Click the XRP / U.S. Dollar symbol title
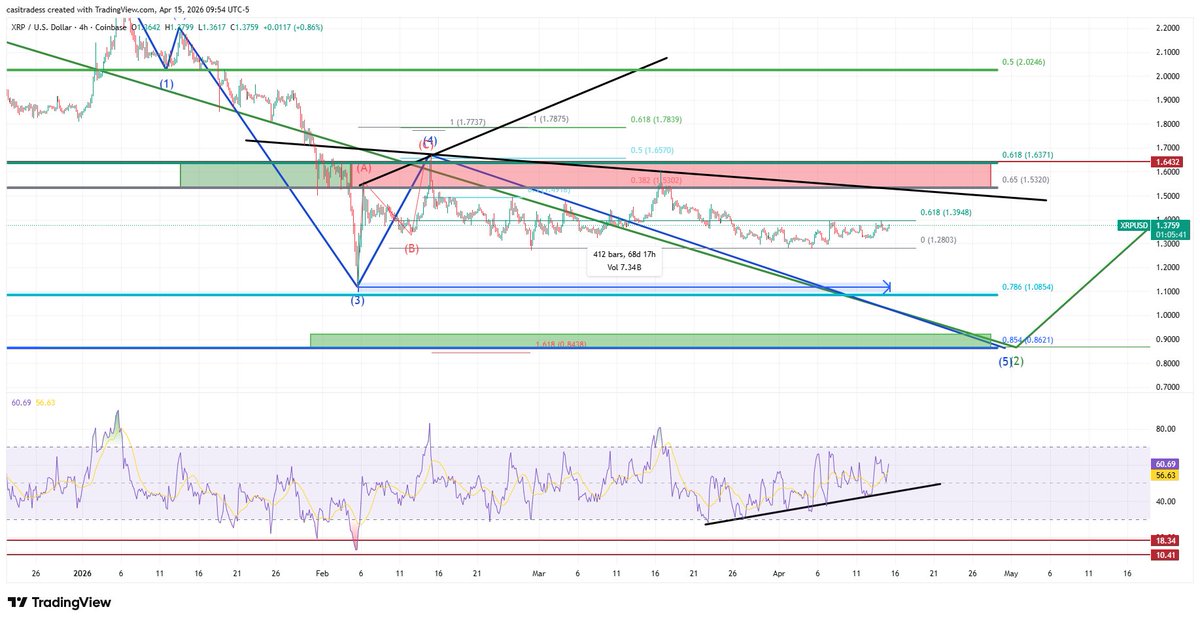1200x622 pixels. click(x=39, y=27)
